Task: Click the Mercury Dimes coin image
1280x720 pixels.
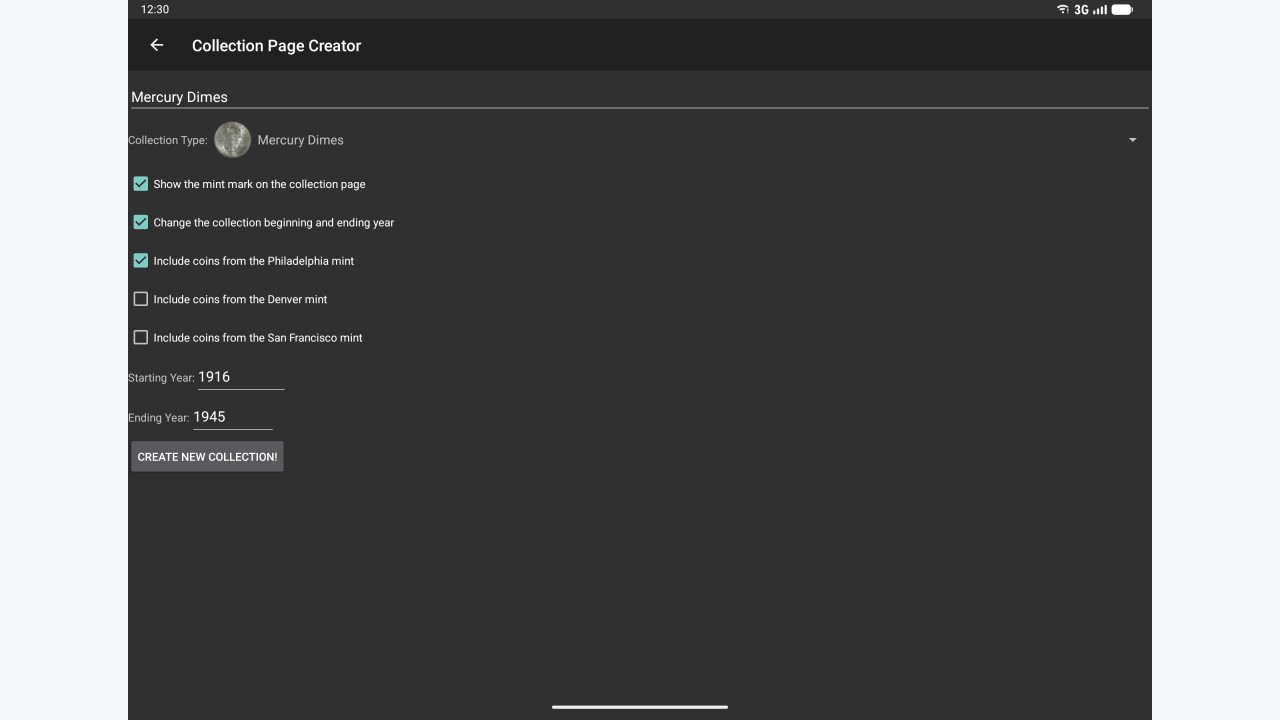Action: (x=232, y=140)
